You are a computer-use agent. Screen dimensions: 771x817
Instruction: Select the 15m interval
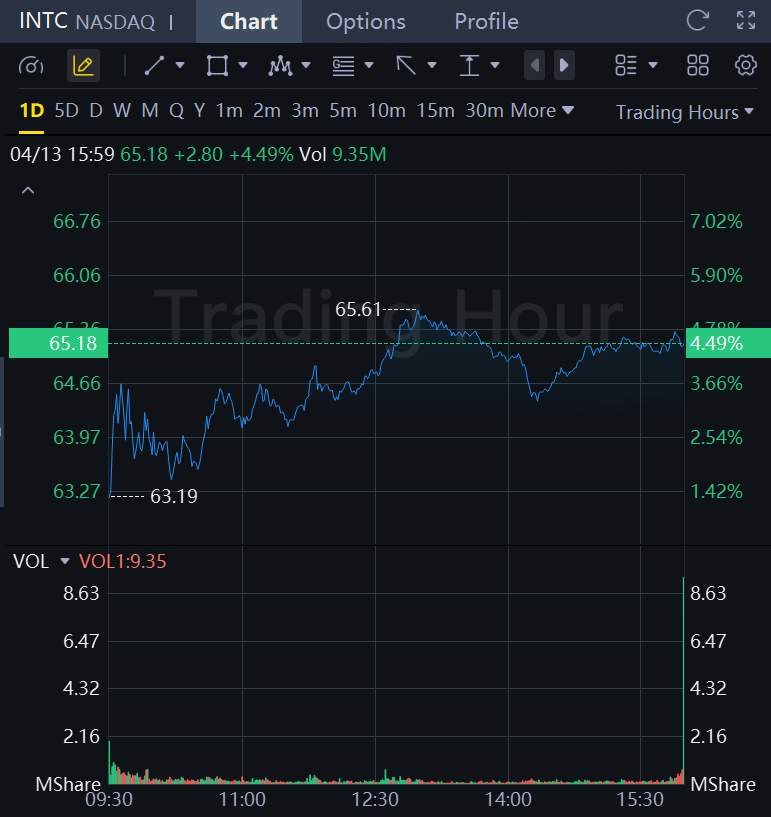(436, 111)
